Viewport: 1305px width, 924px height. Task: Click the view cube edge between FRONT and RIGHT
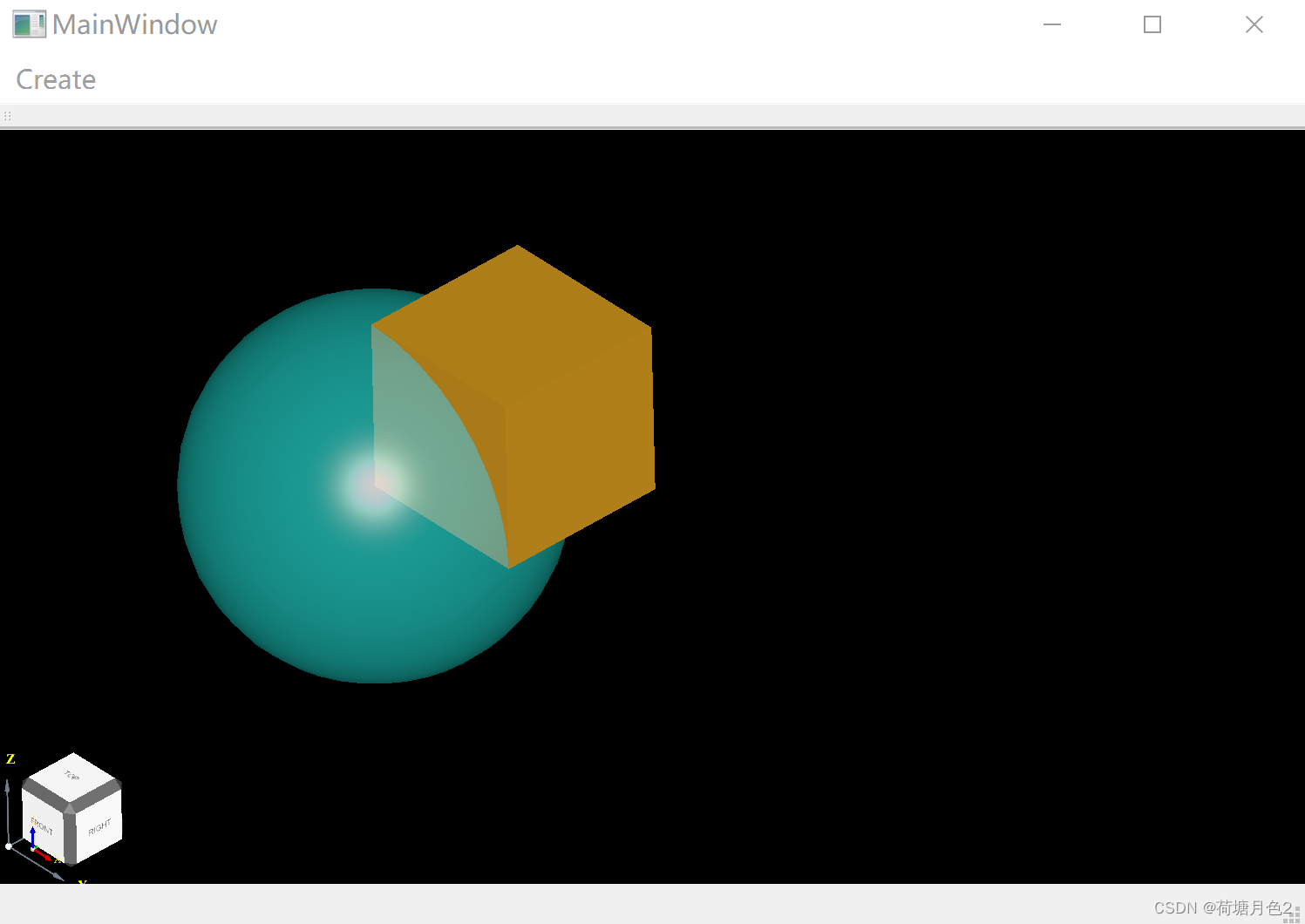click(71, 839)
